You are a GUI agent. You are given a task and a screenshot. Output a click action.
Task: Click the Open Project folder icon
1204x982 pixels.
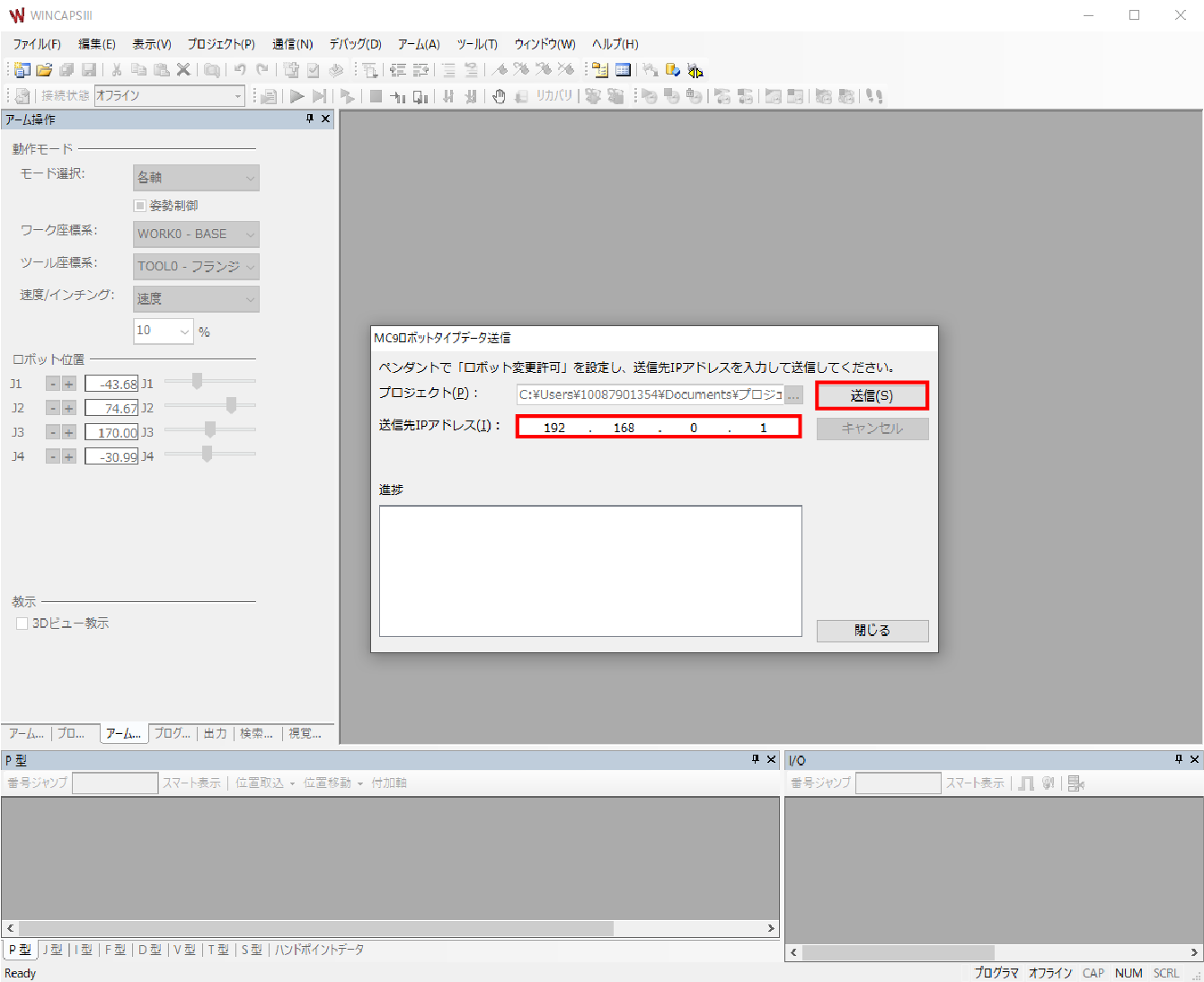[44, 70]
